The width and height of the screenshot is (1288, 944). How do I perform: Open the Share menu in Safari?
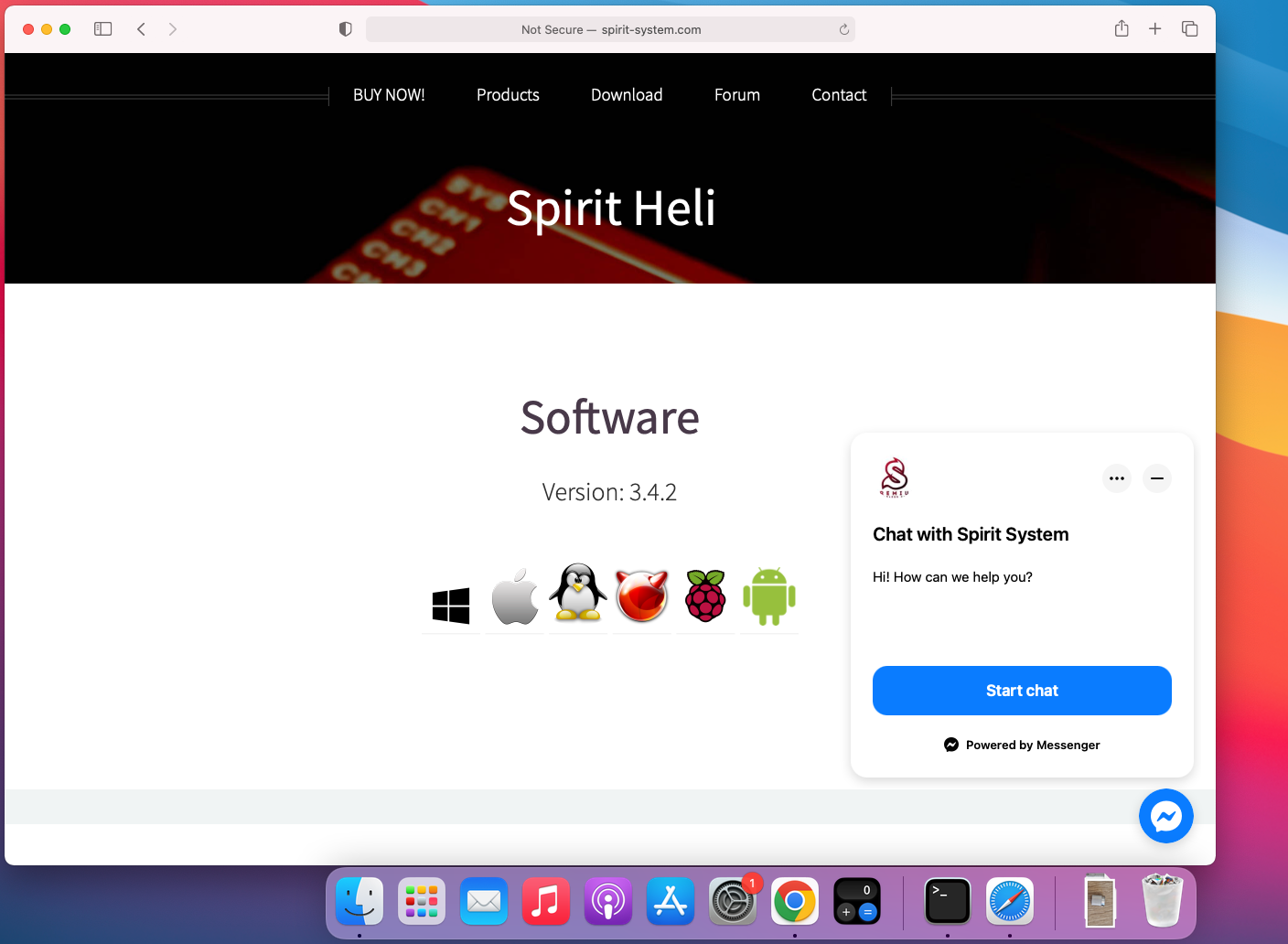pos(1122,29)
